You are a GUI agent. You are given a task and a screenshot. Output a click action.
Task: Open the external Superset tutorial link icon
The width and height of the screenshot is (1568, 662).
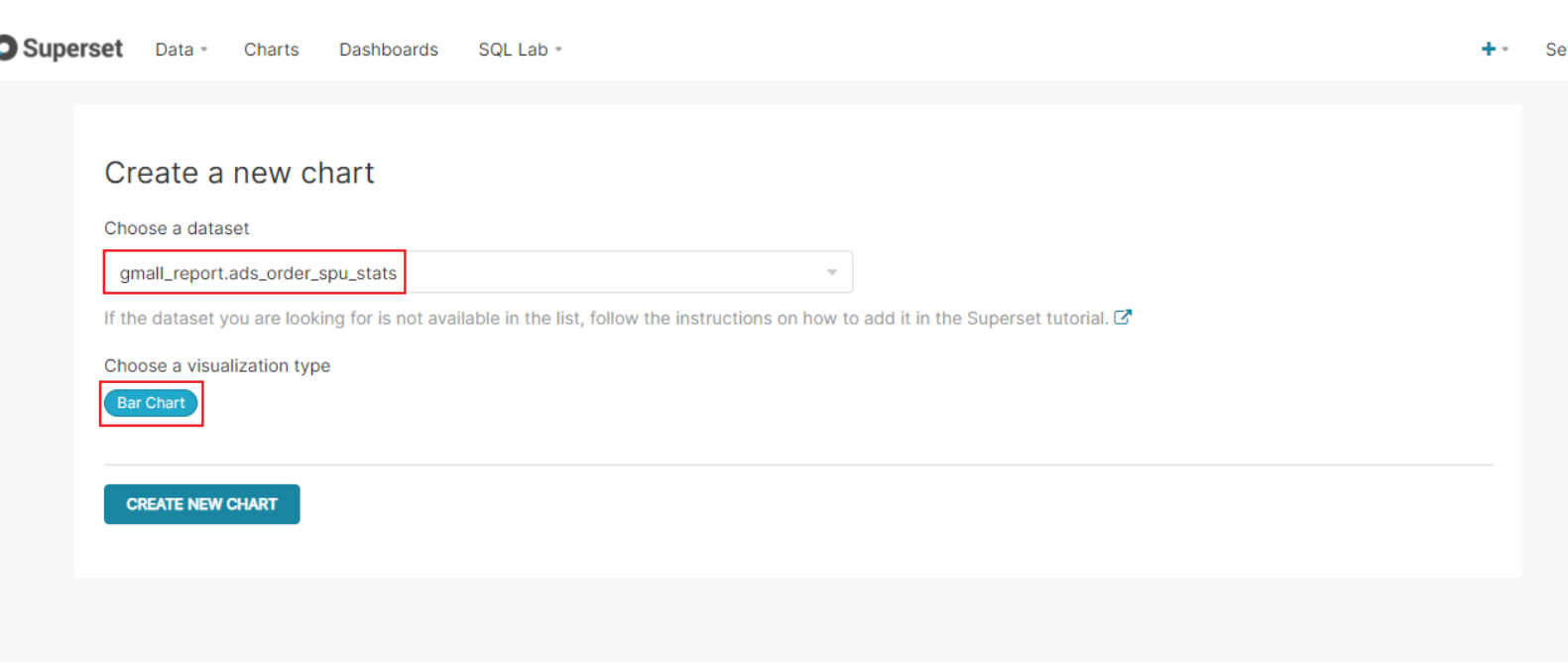pyautogui.click(x=1123, y=318)
